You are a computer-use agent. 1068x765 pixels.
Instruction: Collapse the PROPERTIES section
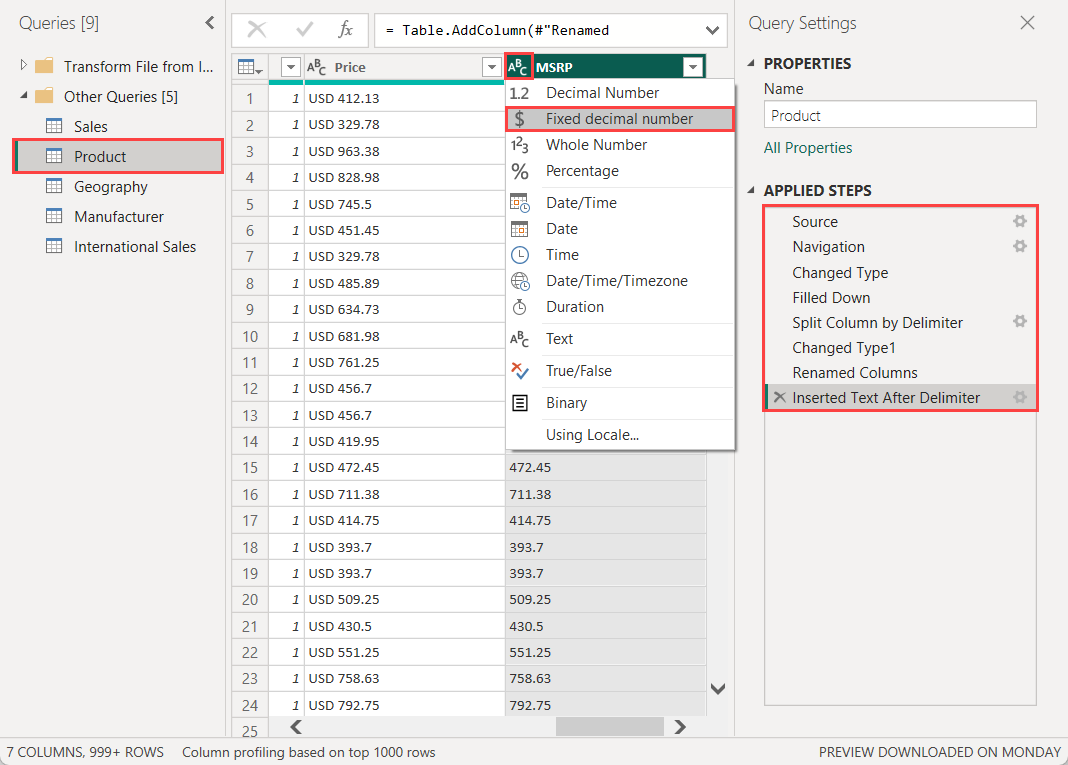[751, 63]
